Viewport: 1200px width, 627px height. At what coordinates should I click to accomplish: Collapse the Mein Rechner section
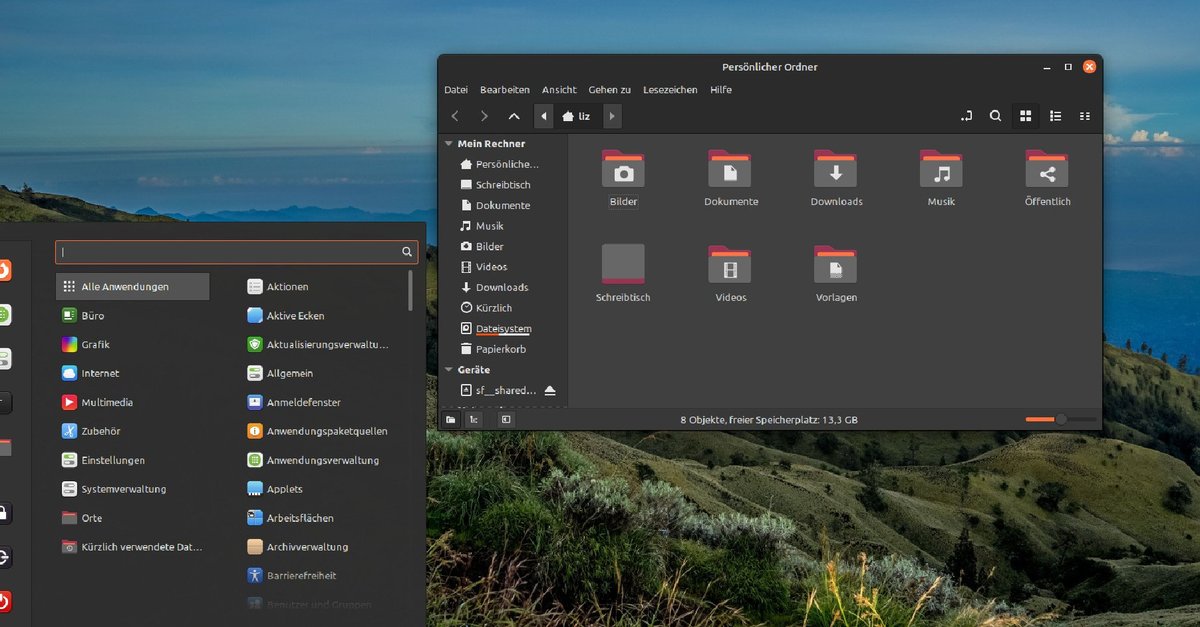pyautogui.click(x=448, y=143)
